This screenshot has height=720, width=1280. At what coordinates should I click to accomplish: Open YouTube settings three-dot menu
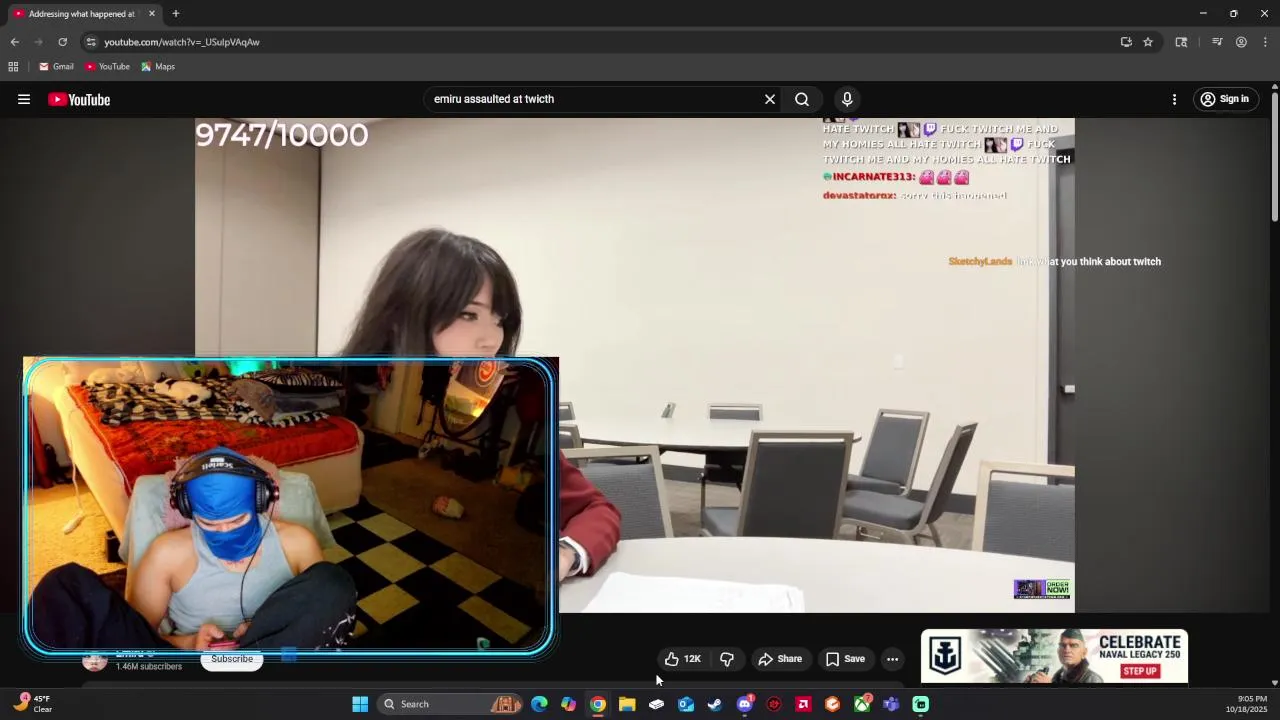[x=1175, y=99]
